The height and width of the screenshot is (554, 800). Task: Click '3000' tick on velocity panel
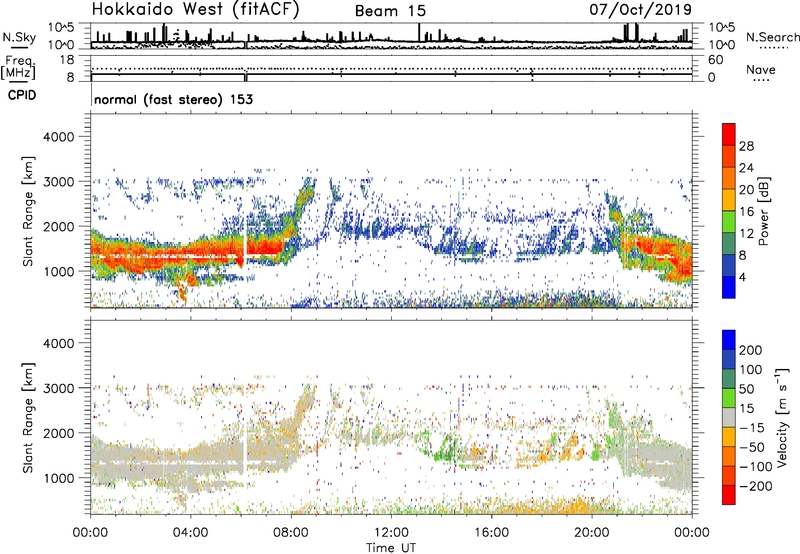[58, 388]
